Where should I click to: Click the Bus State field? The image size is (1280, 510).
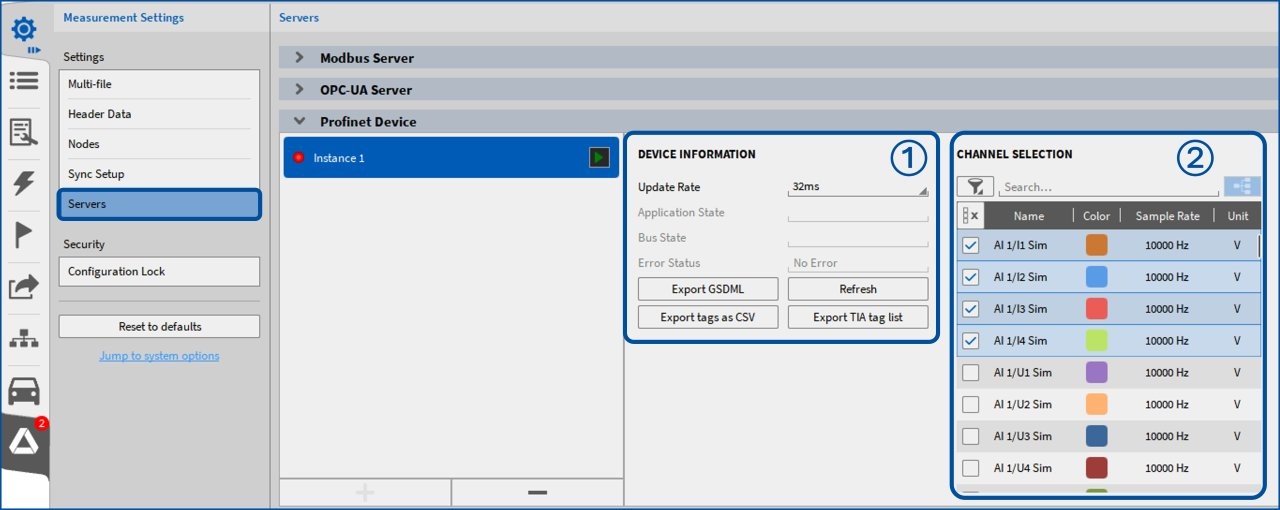point(858,238)
